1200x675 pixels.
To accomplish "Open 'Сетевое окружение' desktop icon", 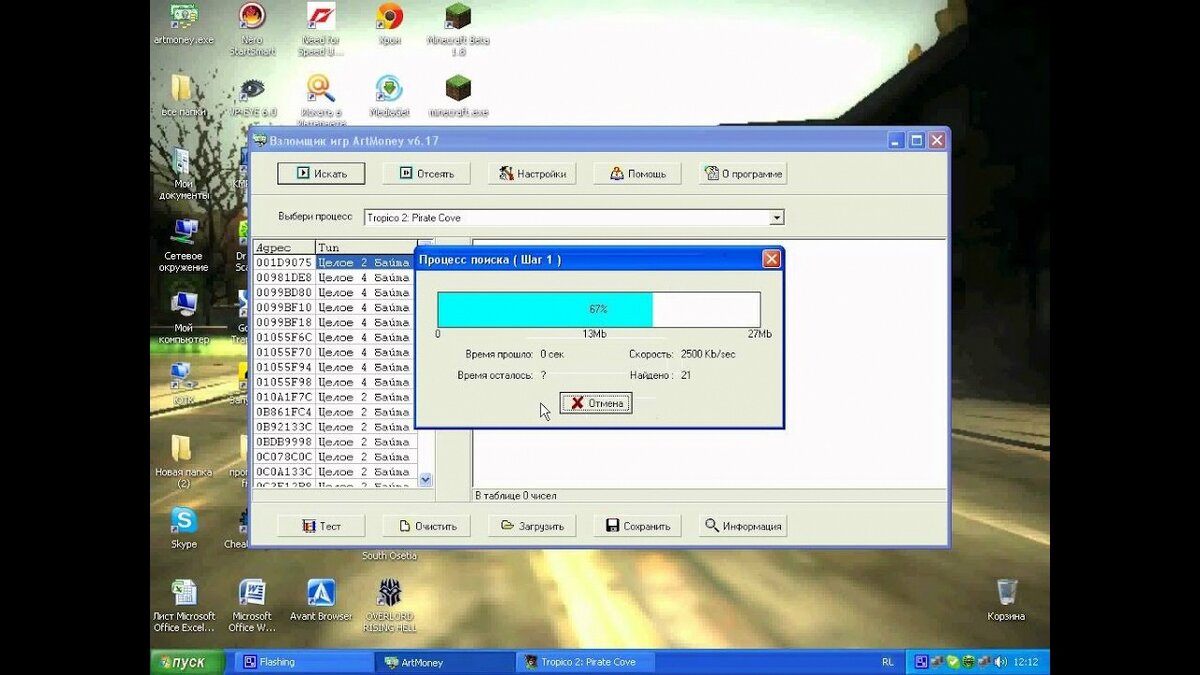I will (x=183, y=246).
